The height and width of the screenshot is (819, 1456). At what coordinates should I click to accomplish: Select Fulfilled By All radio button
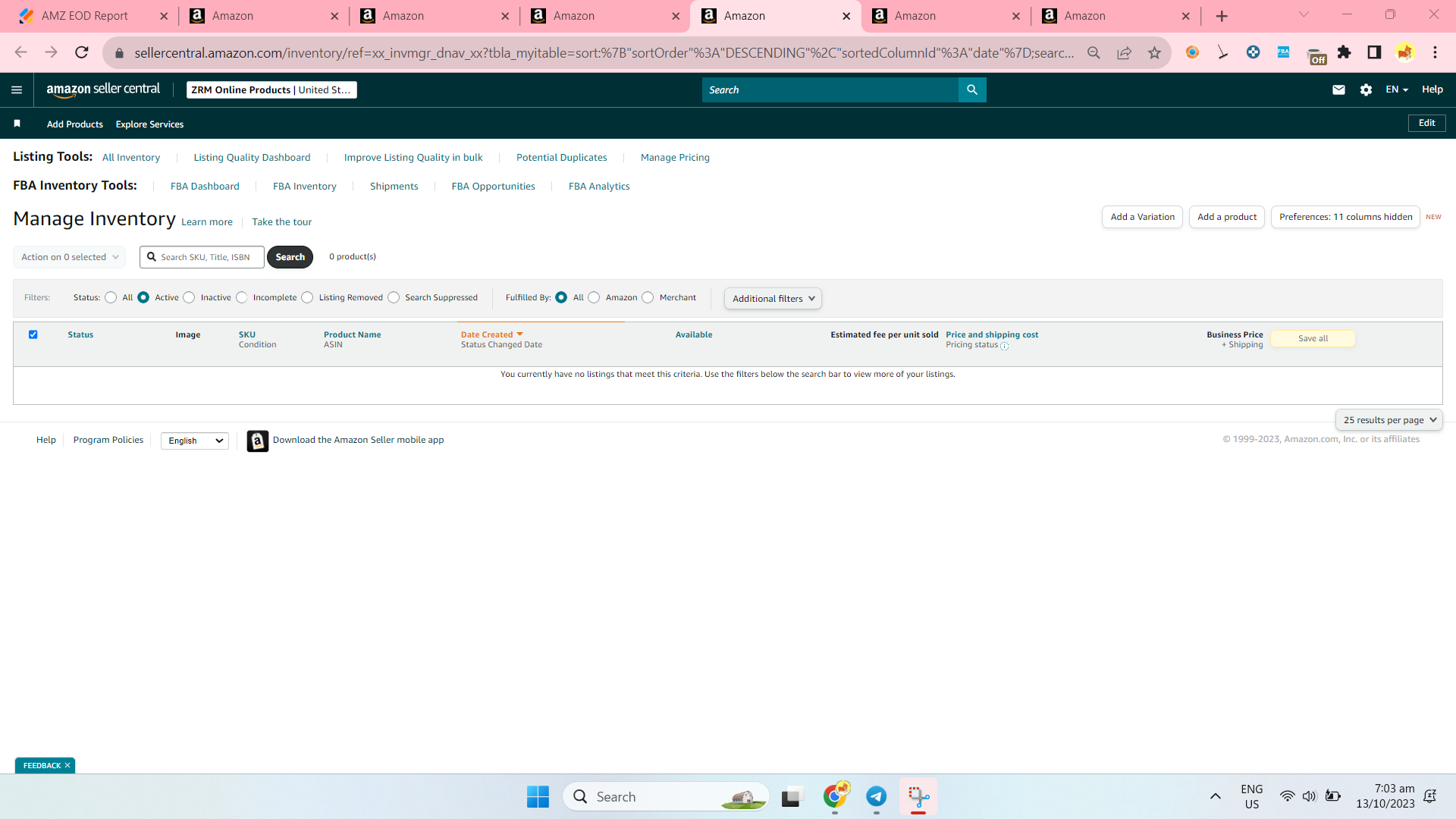(561, 297)
